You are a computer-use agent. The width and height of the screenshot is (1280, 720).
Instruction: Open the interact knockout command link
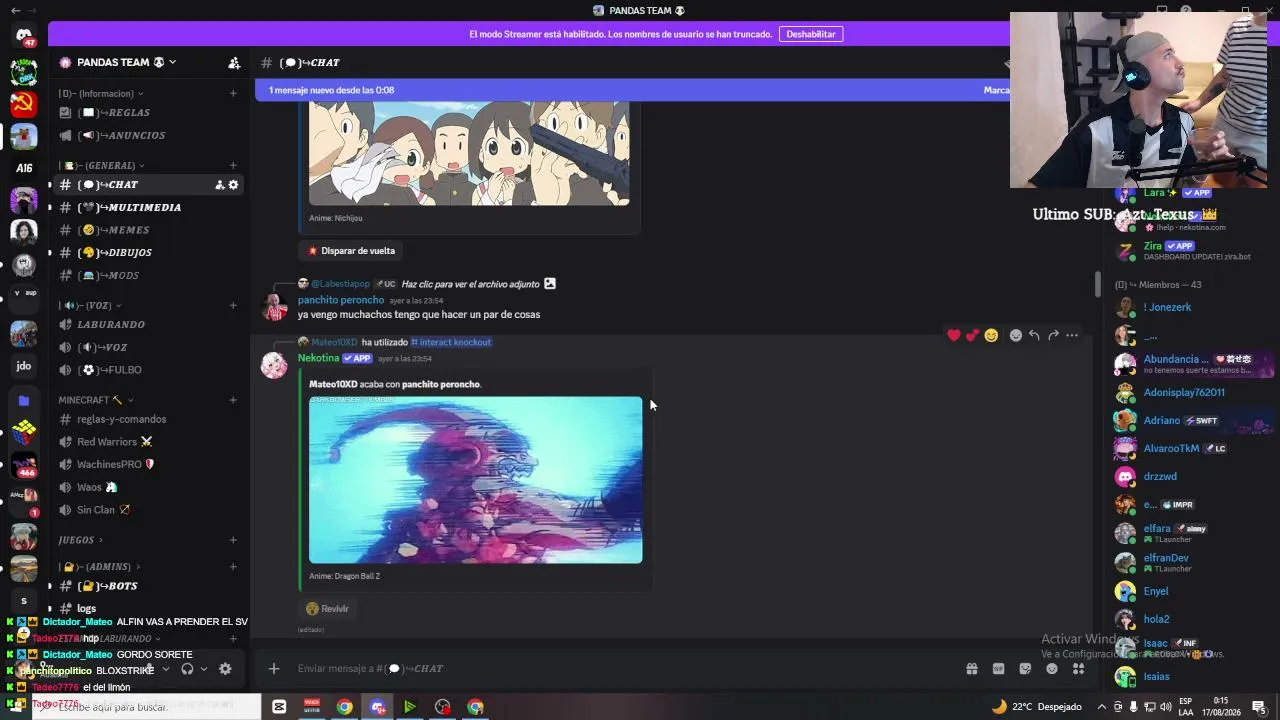451,342
